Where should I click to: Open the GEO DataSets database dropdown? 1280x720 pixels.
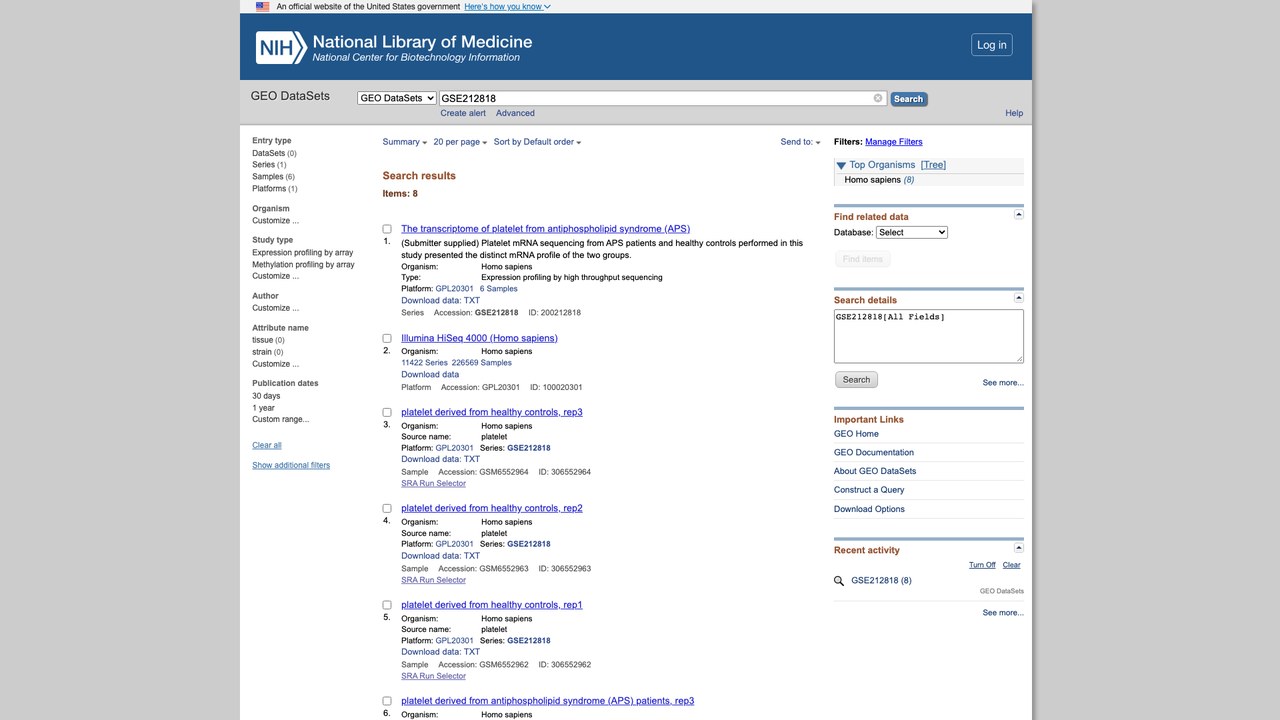(397, 98)
